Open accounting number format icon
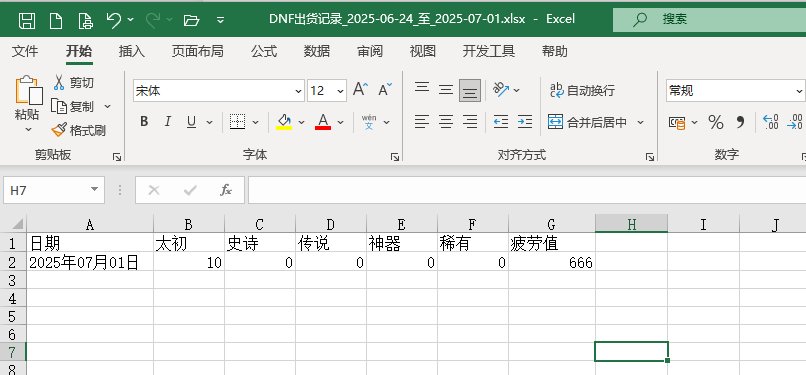Screen dimensions: 806x375 [x=677, y=122]
